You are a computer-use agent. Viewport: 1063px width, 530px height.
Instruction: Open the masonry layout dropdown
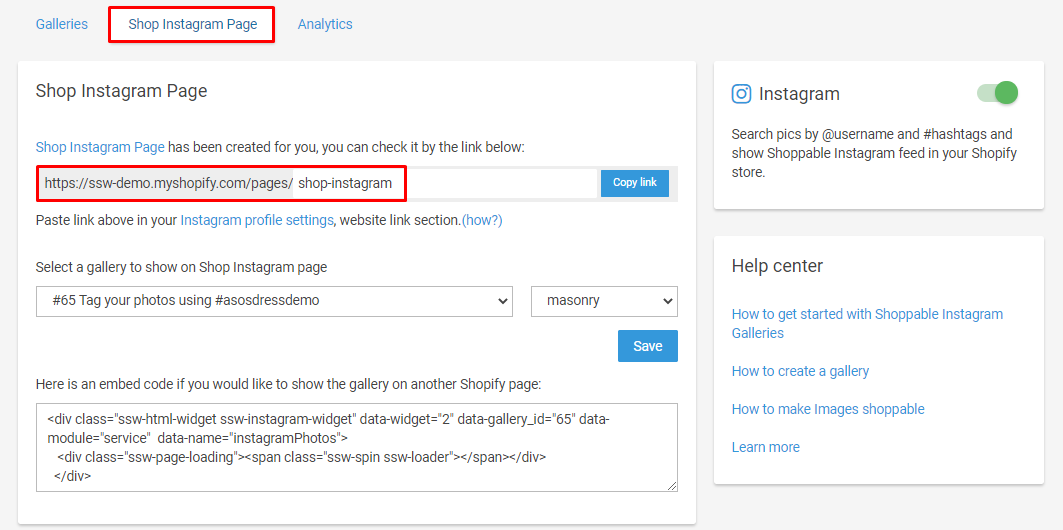(x=604, y=301)
